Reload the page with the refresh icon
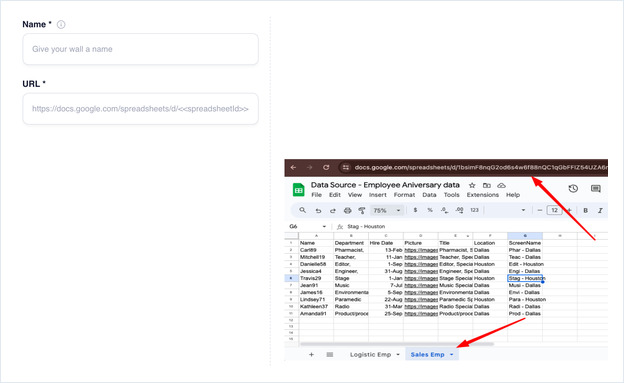Image resolution: width=624 pixels, height=383 pixels. click(326, 168)
